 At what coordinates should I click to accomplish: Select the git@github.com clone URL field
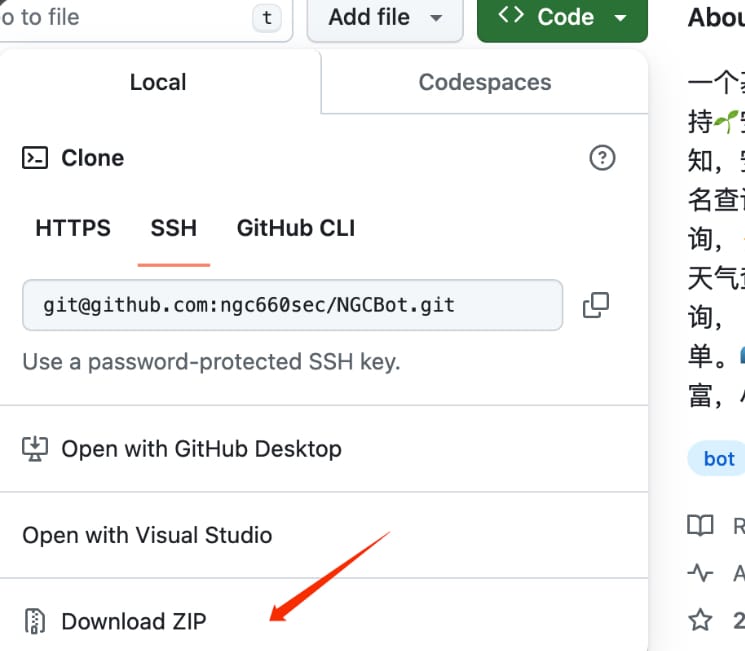293,305
